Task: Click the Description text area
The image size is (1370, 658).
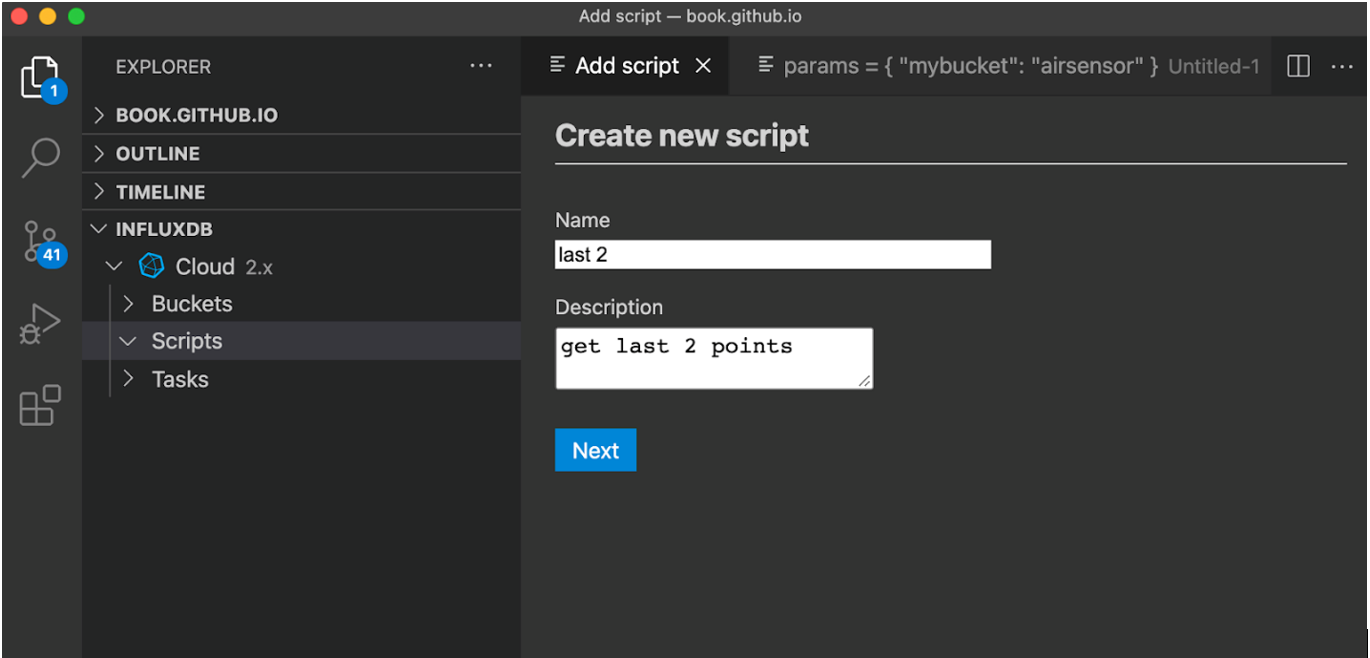Action: click(x=713, y=357)
